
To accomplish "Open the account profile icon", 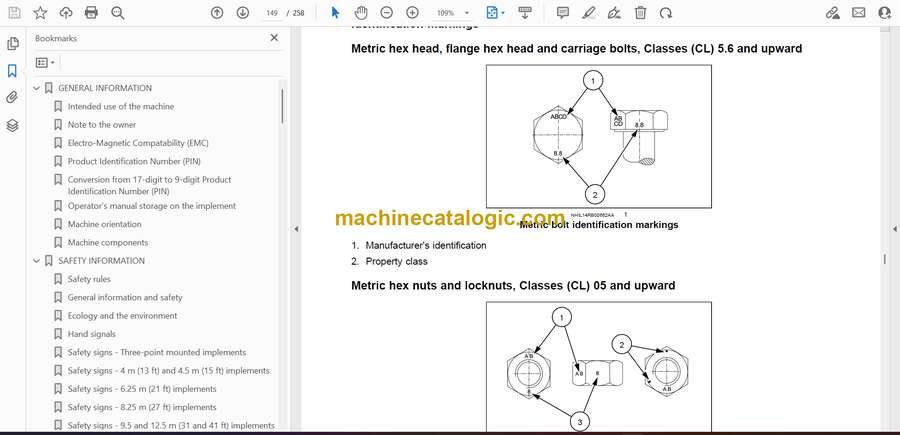I will (885, 13).
